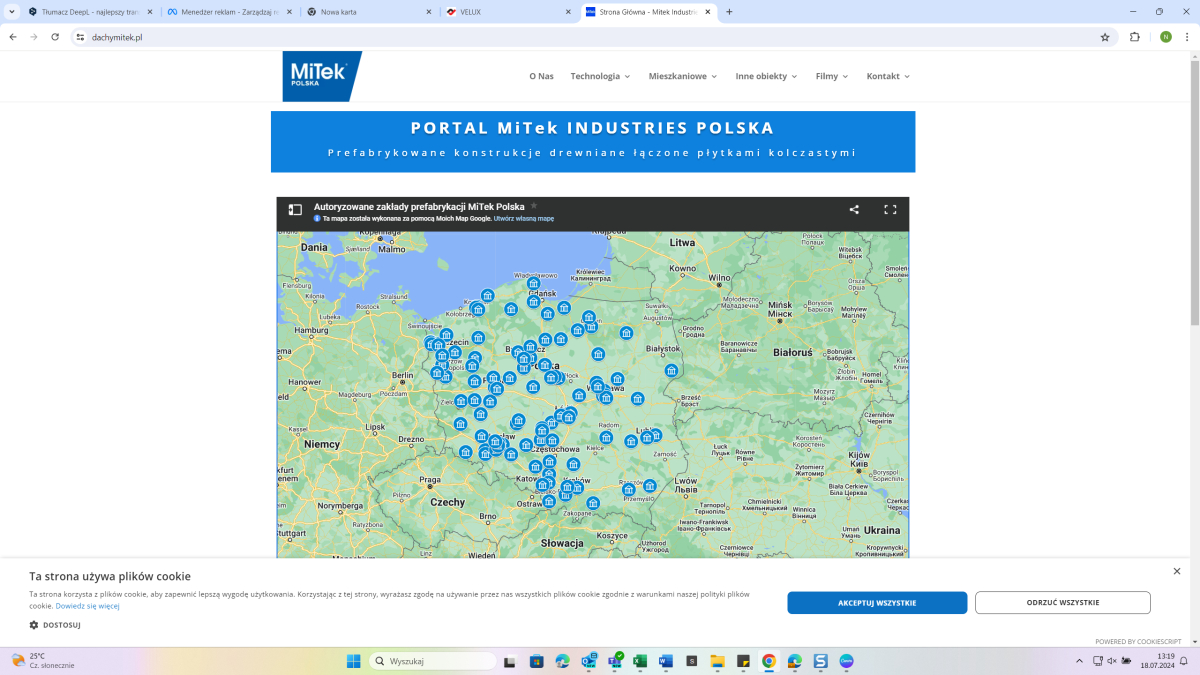Go back in browser history
The width and height of the screenshot is (1200, 675).
coord(13,37)
